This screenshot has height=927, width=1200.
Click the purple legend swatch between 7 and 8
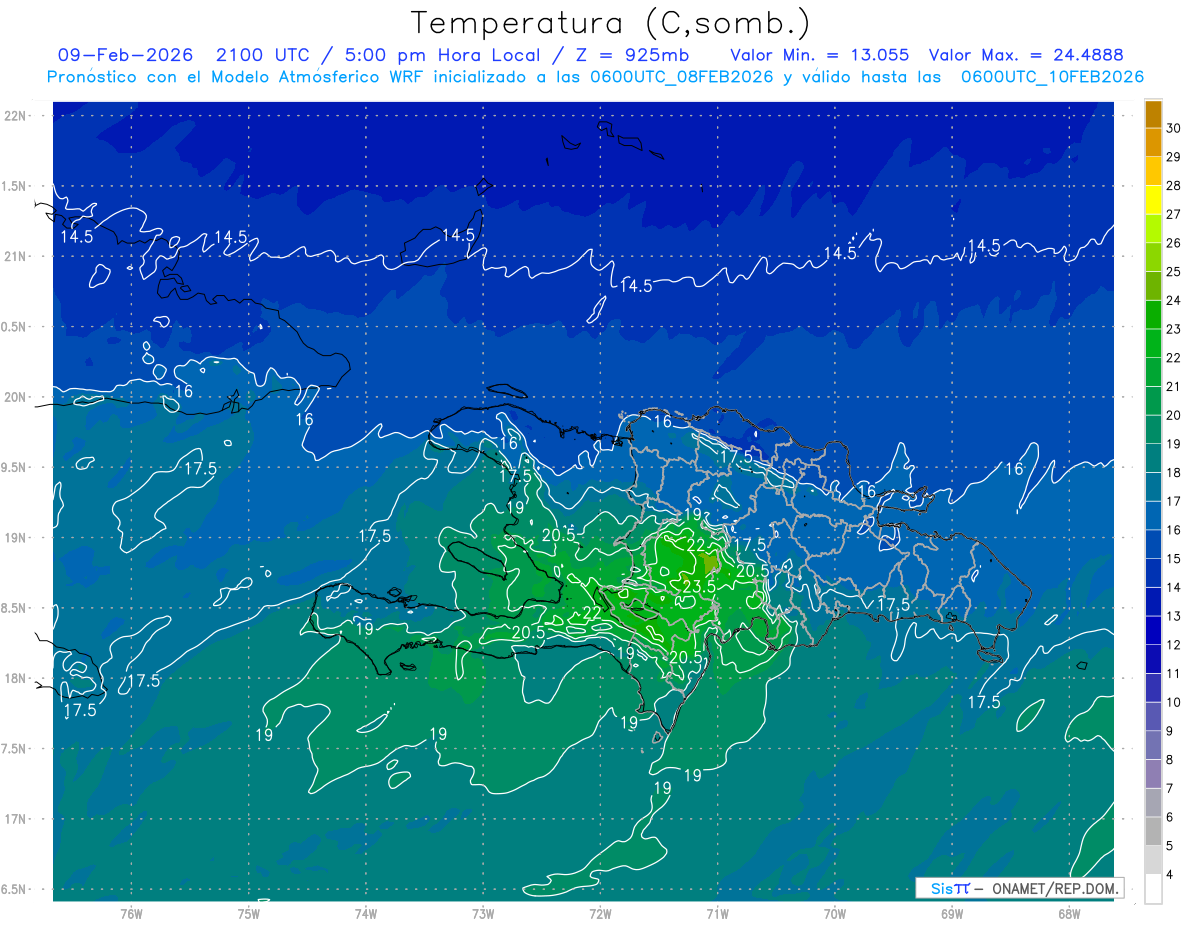(1153, 774)
